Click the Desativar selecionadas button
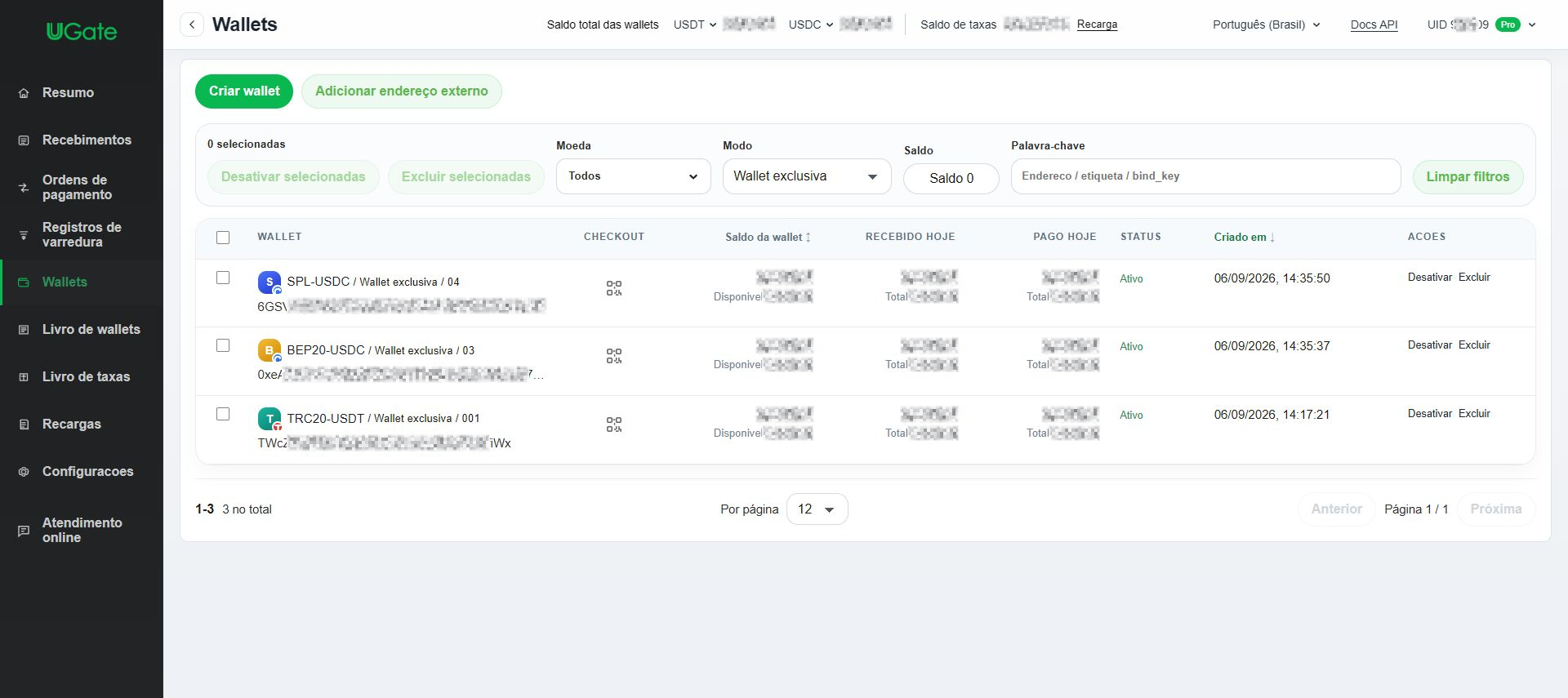The image size is (1568, 698). [x=293, y=177]
